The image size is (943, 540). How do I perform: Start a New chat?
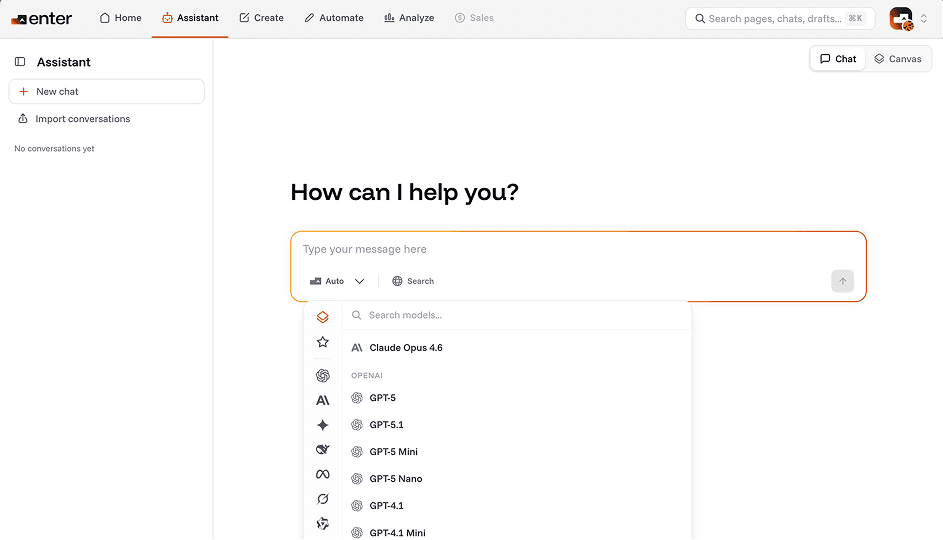coord(106,91)
